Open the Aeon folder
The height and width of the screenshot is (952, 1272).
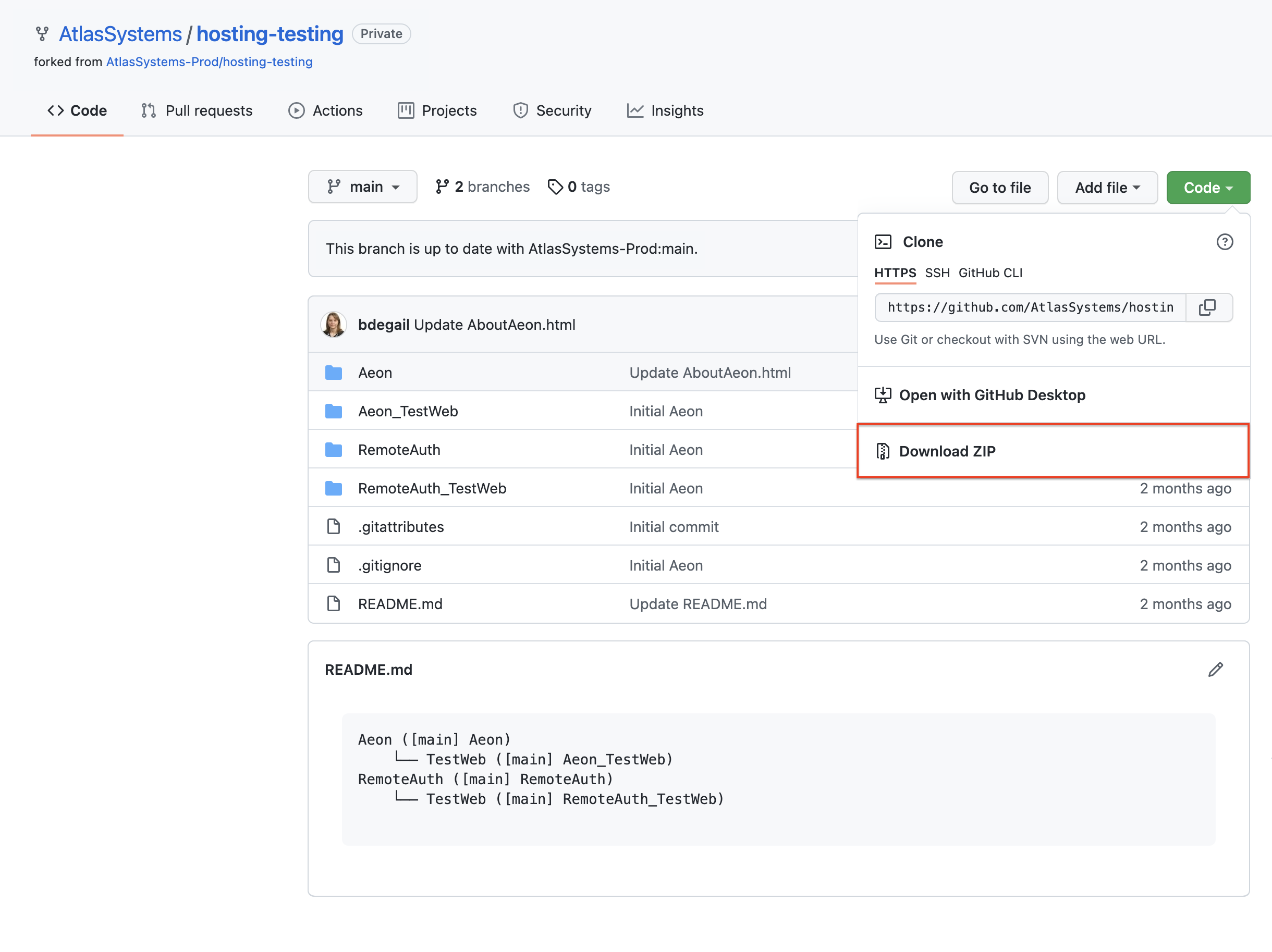[x=374, y=373]
